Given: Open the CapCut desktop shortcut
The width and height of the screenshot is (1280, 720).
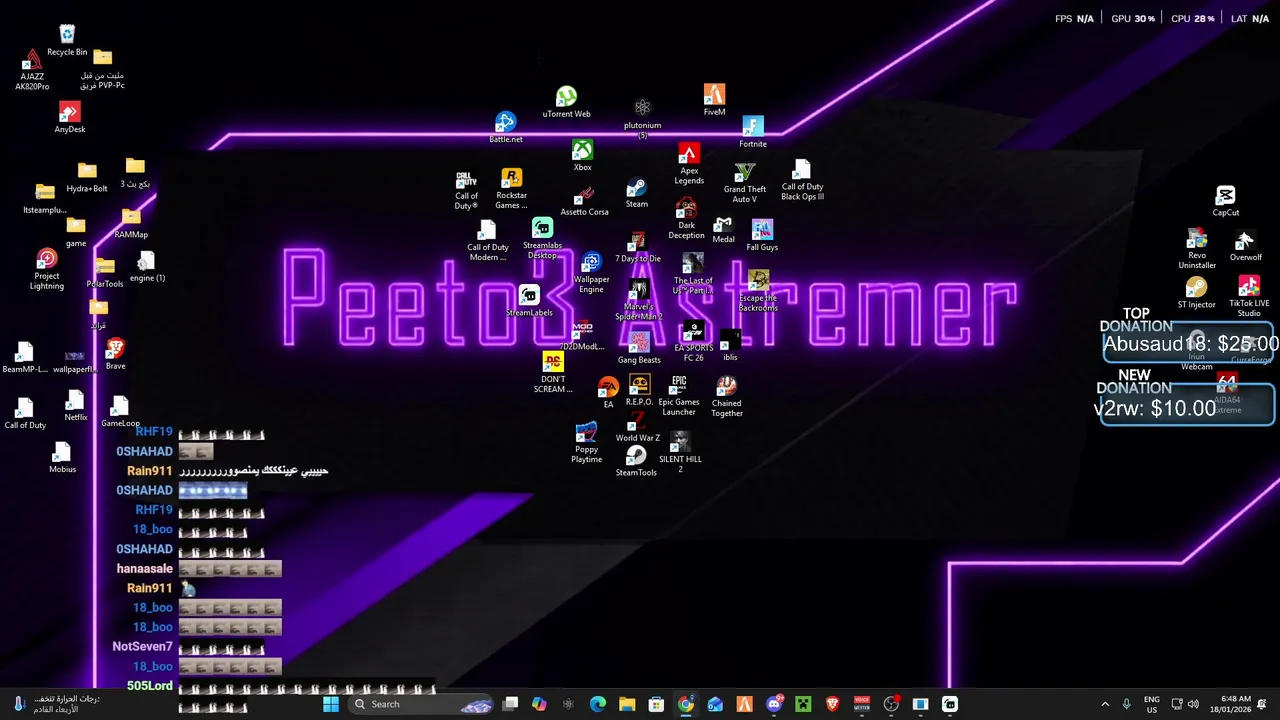Looking at the screenshot, I should click(x=1226, y=201).
